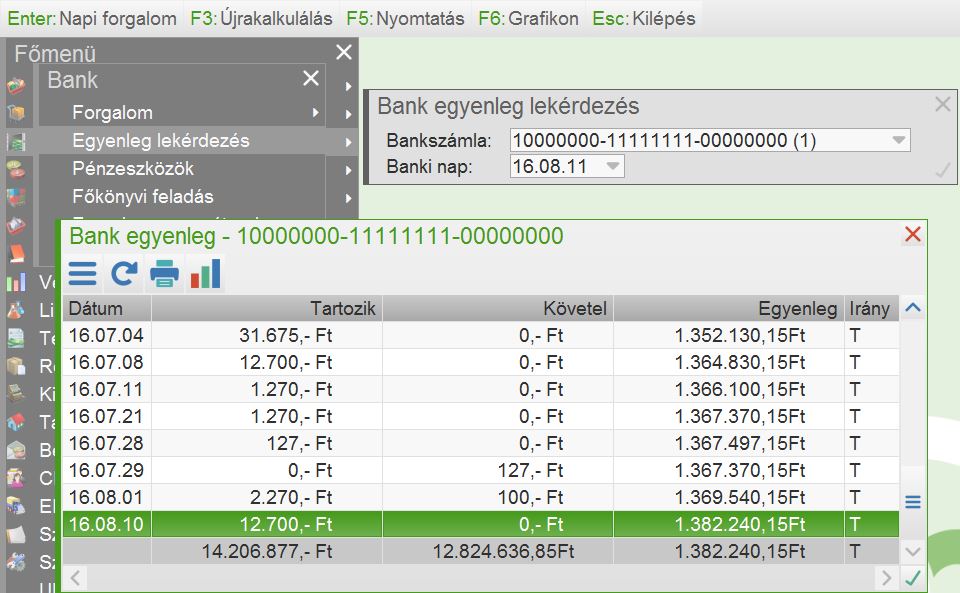Click the house icon in Főmenü sidebar
960x593 pixels.
pos(17,422)
